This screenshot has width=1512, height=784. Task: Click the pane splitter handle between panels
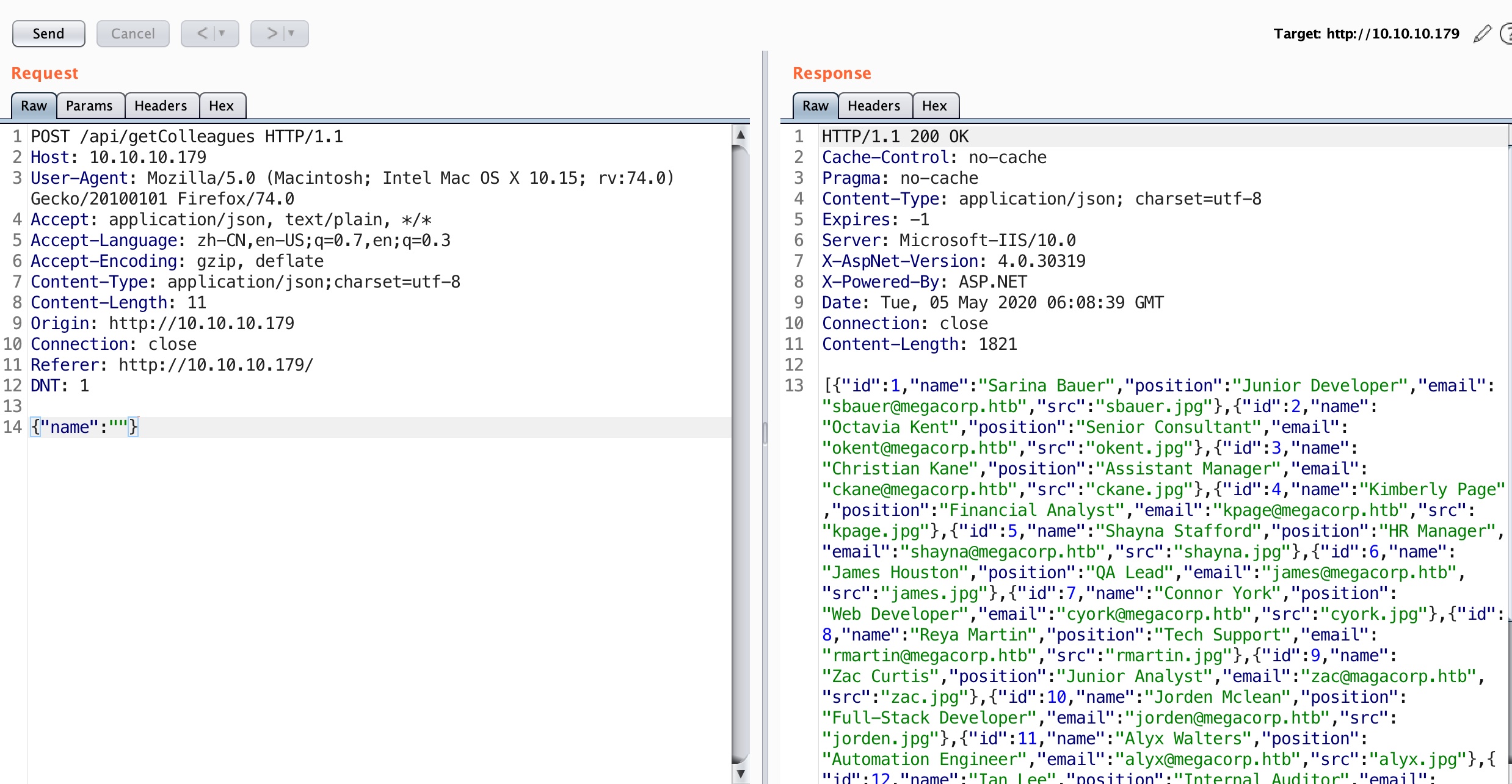coord(765,434)
